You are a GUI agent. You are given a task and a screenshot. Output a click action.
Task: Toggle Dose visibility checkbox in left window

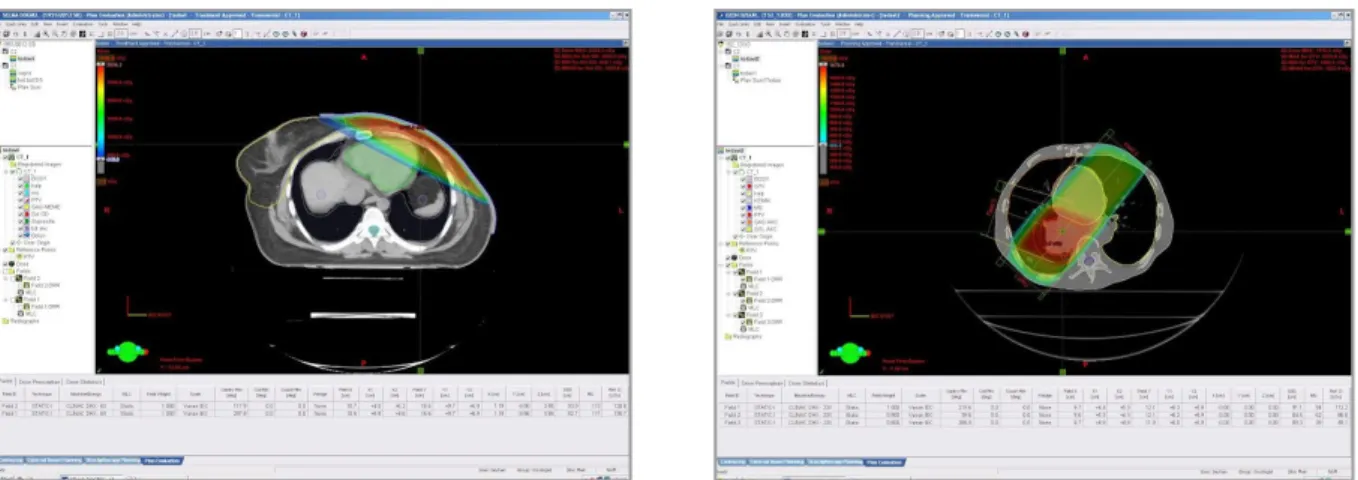coord(5,264)
